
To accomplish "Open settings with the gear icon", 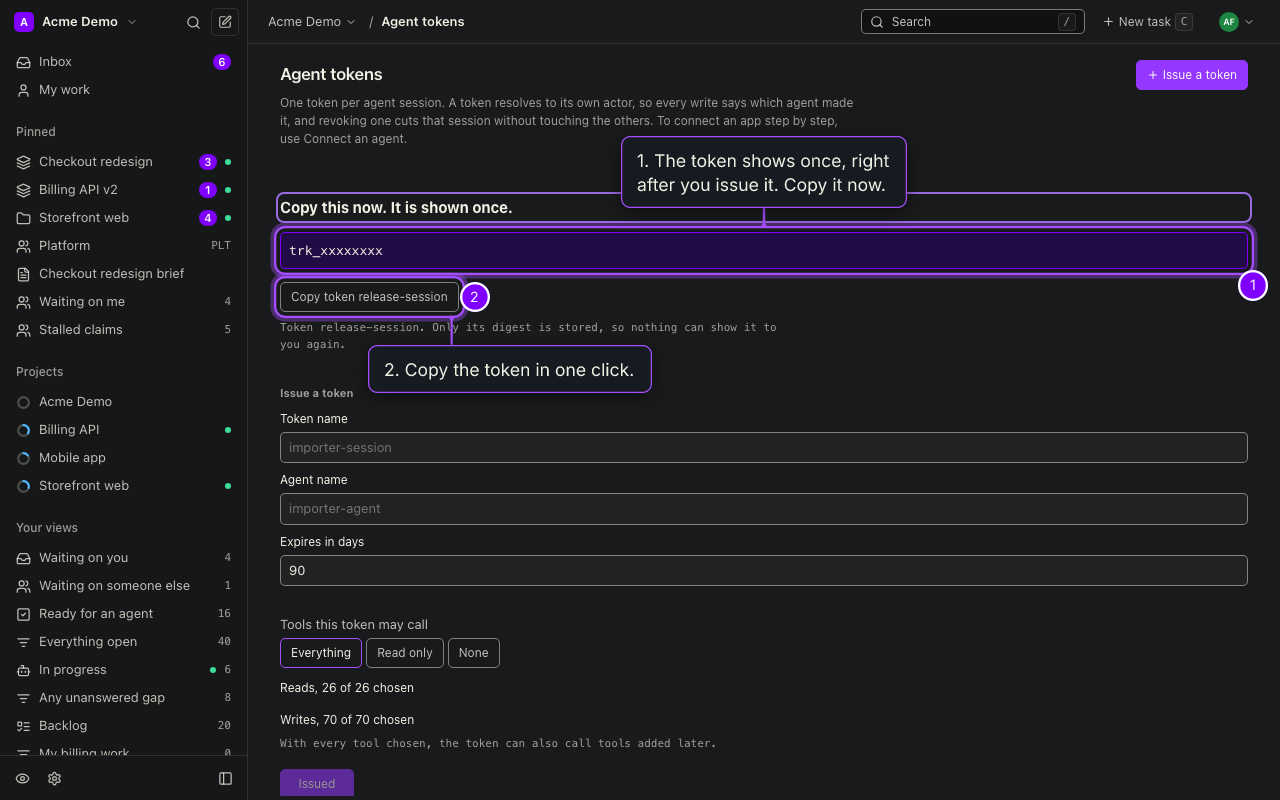I will (x=55, y=779).
